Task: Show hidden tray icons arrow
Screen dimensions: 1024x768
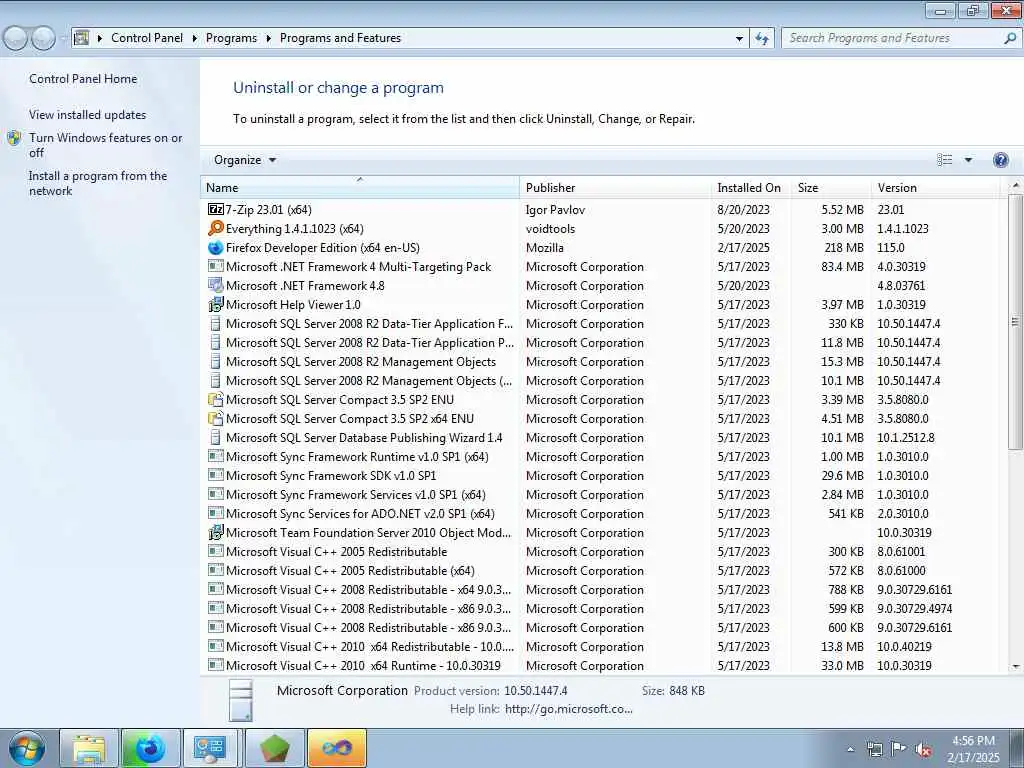Action: click(x=850, y=750)
